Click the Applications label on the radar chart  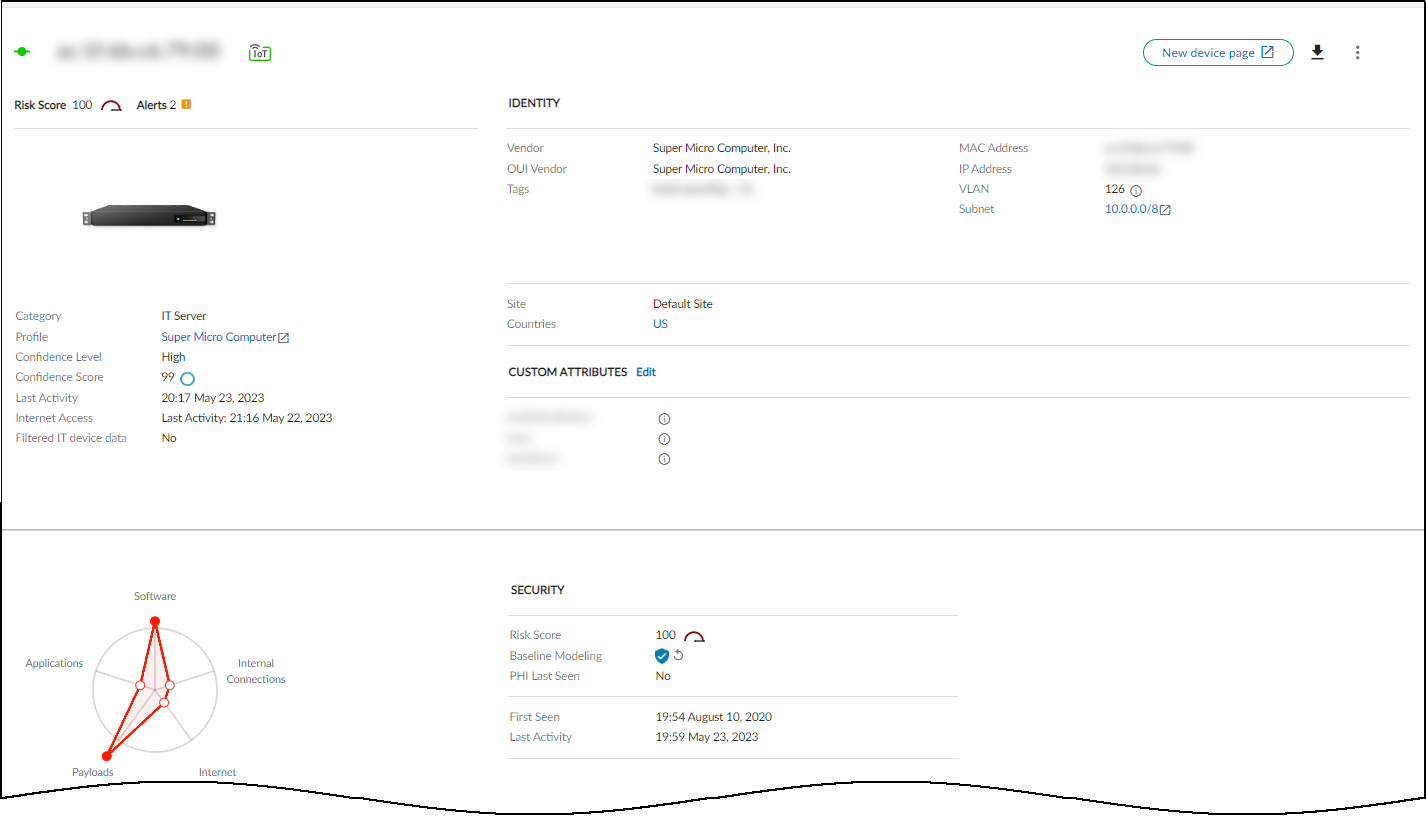(54, 663)
